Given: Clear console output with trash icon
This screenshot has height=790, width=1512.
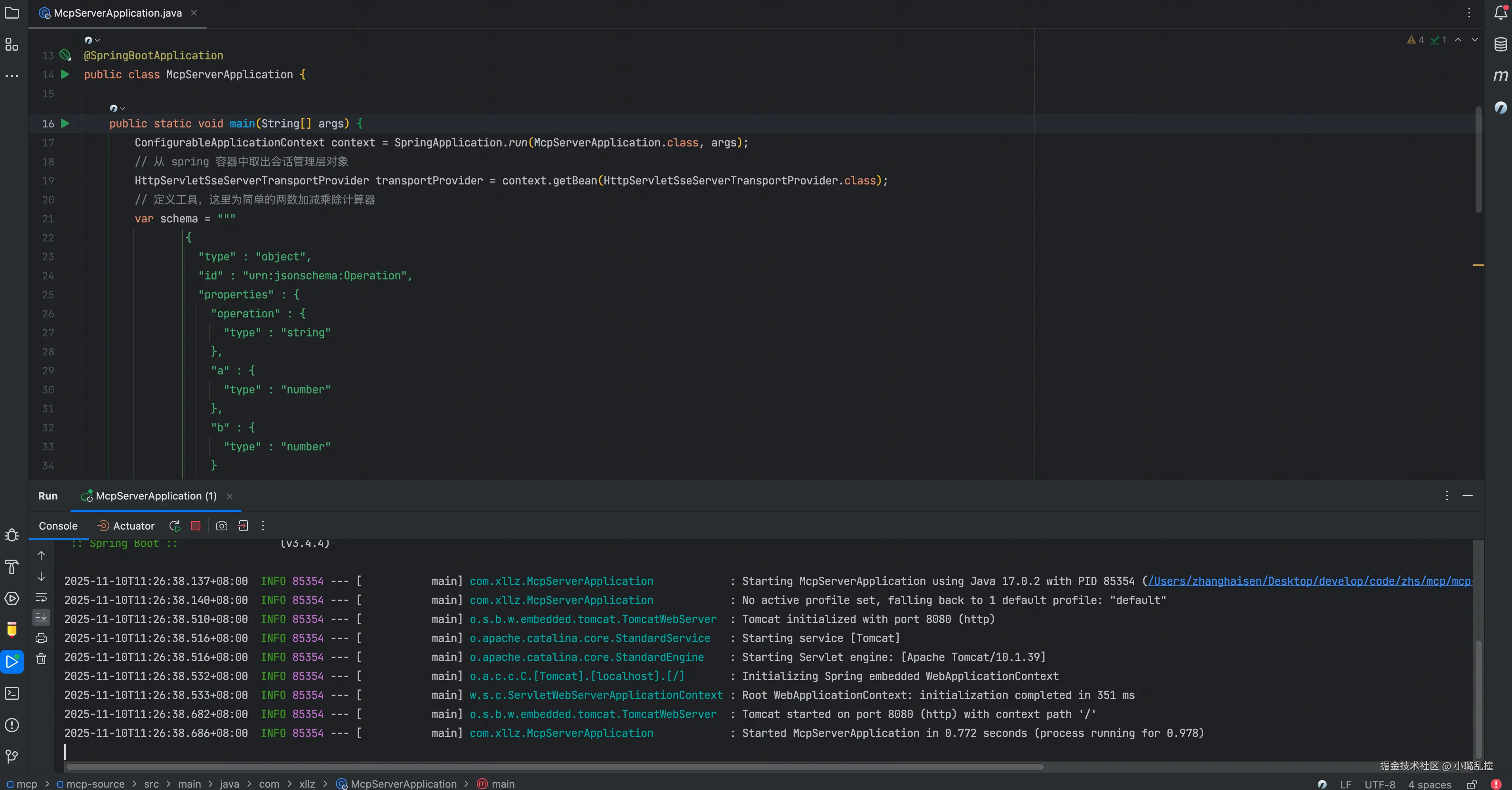Looking at the screenshot, I should pyautogui.click(x=41, y=659).
